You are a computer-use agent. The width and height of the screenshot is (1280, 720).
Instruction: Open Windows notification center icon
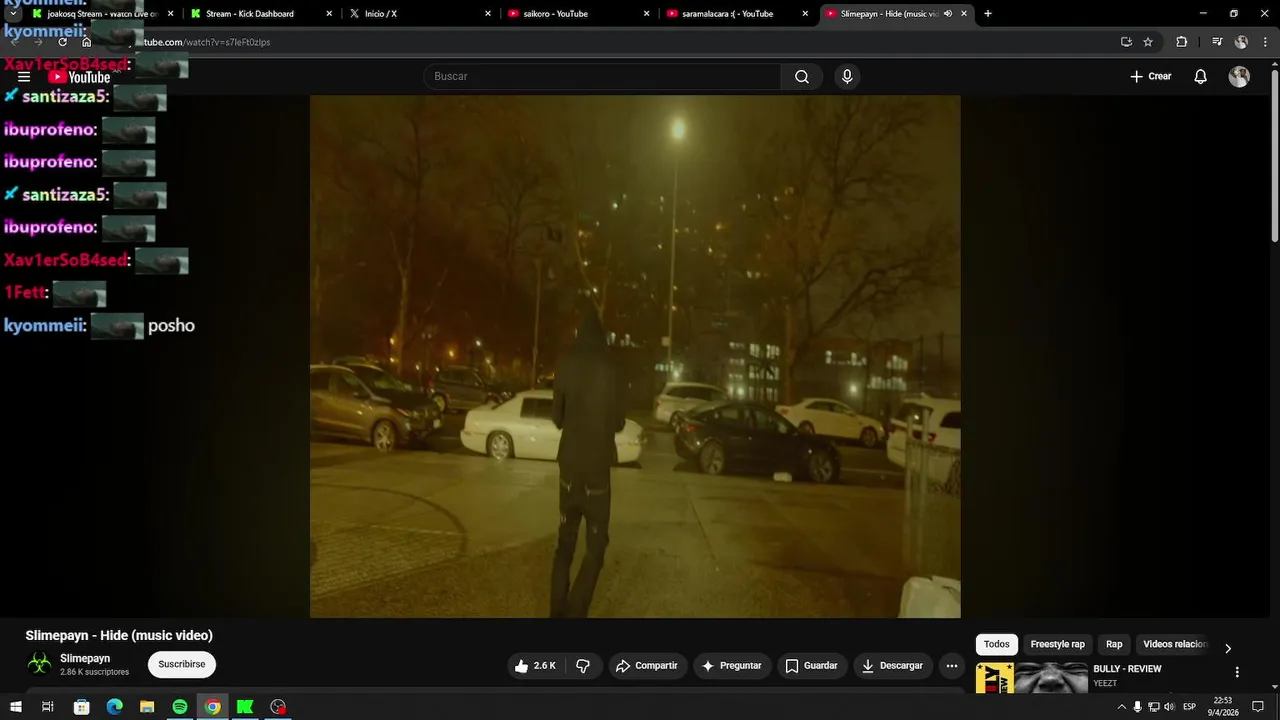(1258, 707)
